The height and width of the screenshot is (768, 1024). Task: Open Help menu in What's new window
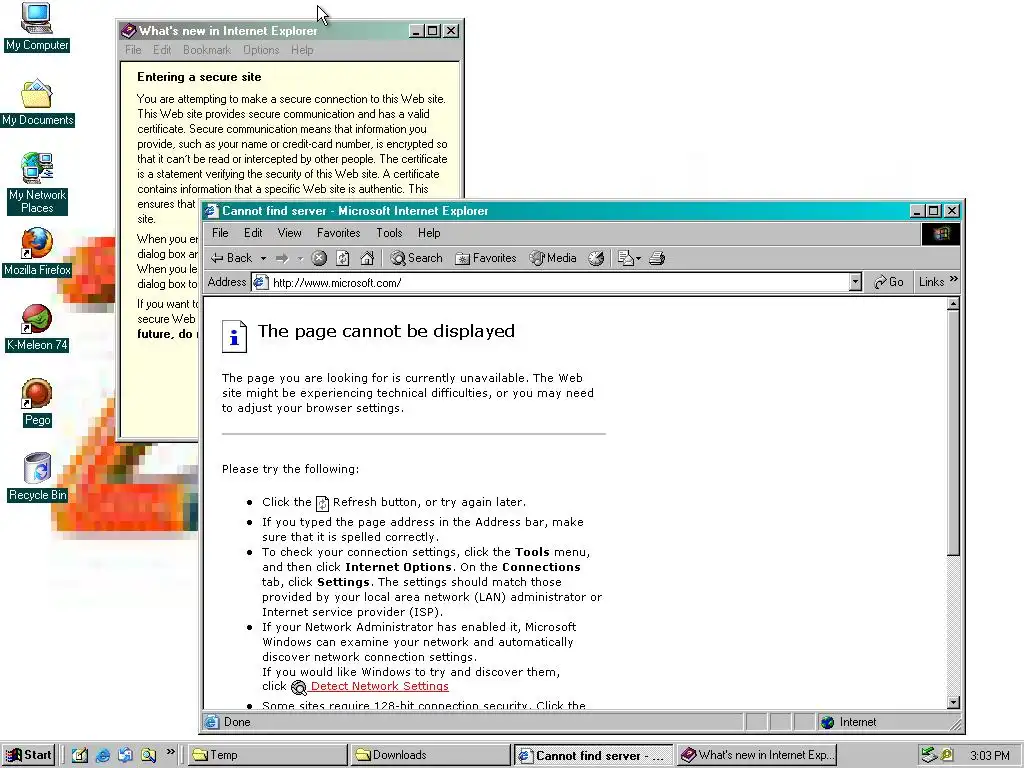(302, 50)
